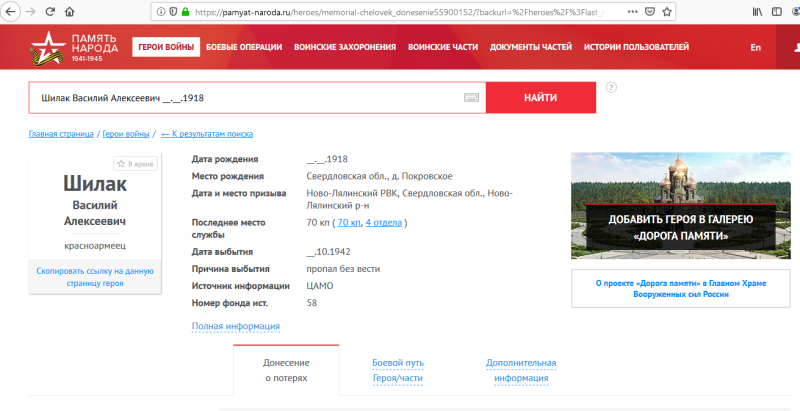The image size is (800, 411).
Task: Click the name search input field
Action: point(245,98)
